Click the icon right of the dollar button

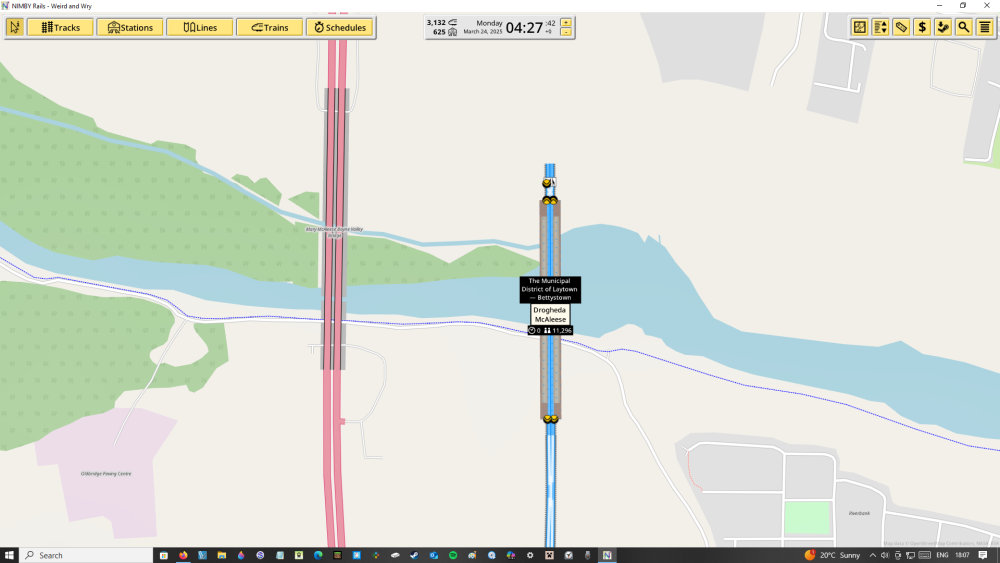[x=943, y=27]
